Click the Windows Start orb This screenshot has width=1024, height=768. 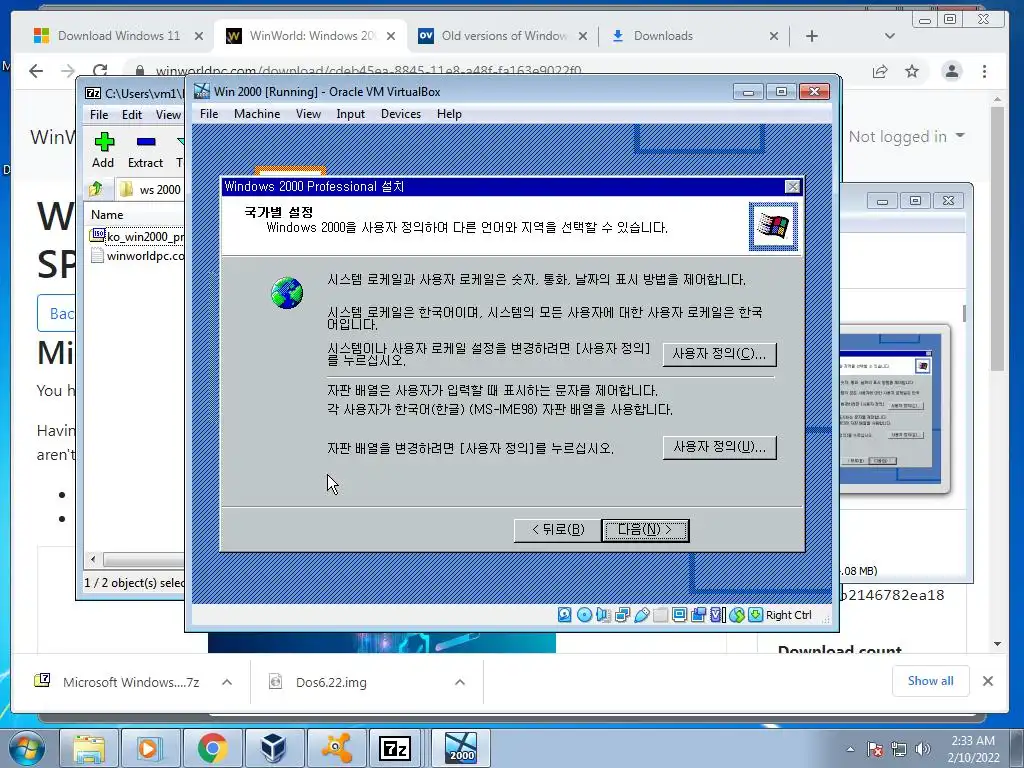coord(26,748)
